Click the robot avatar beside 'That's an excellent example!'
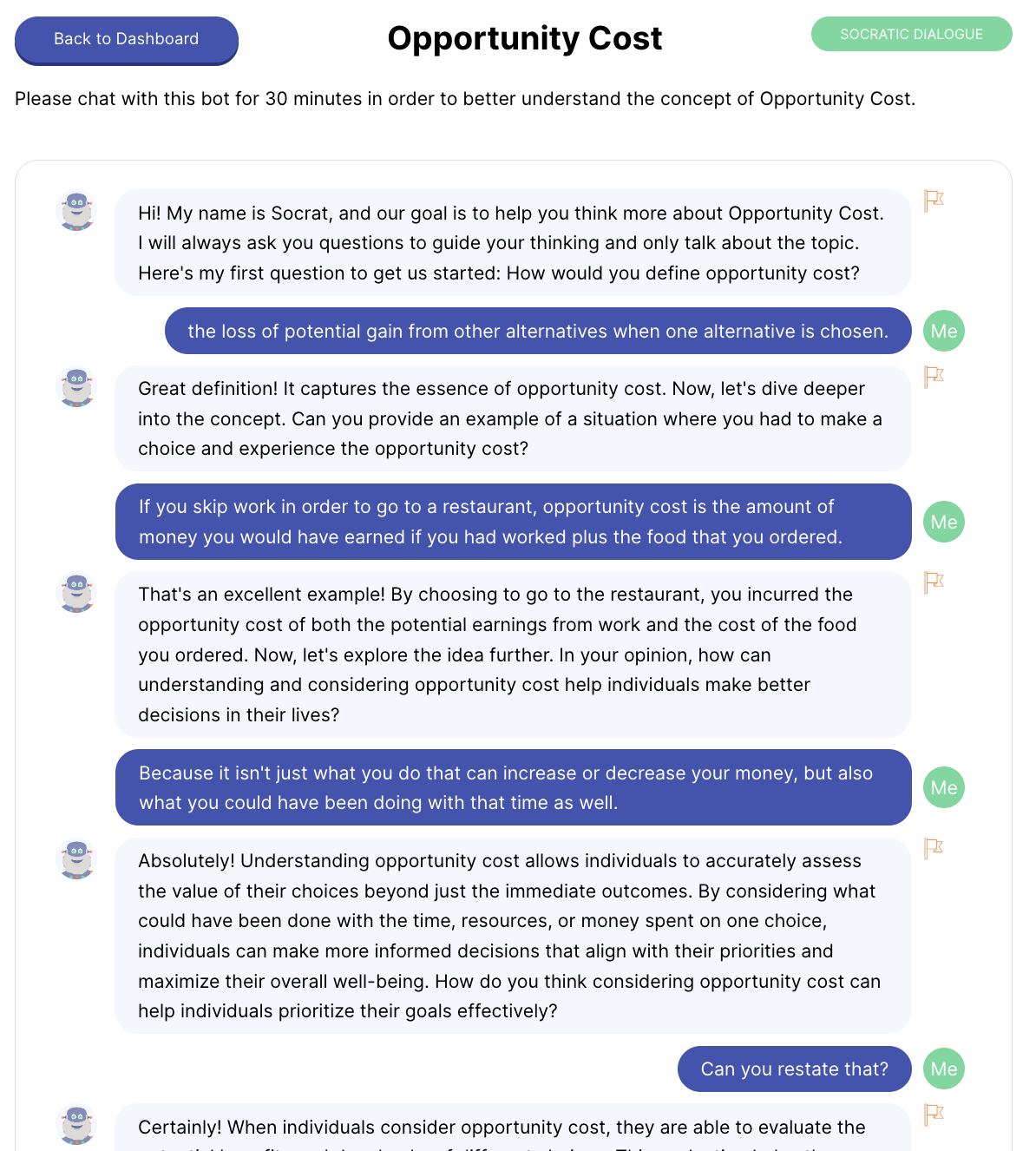Image resolution: width=1036 pixels, height=1151 pixels. tap(76, 592)
